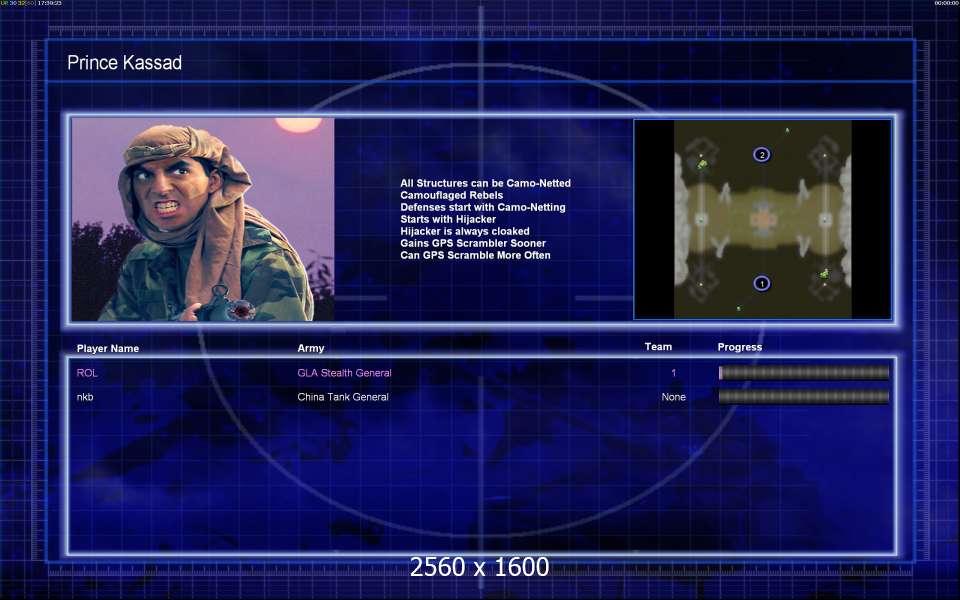Click team value '1' for ROL
The height and width of the screenshot is (600, 960).
coord(673,373)
